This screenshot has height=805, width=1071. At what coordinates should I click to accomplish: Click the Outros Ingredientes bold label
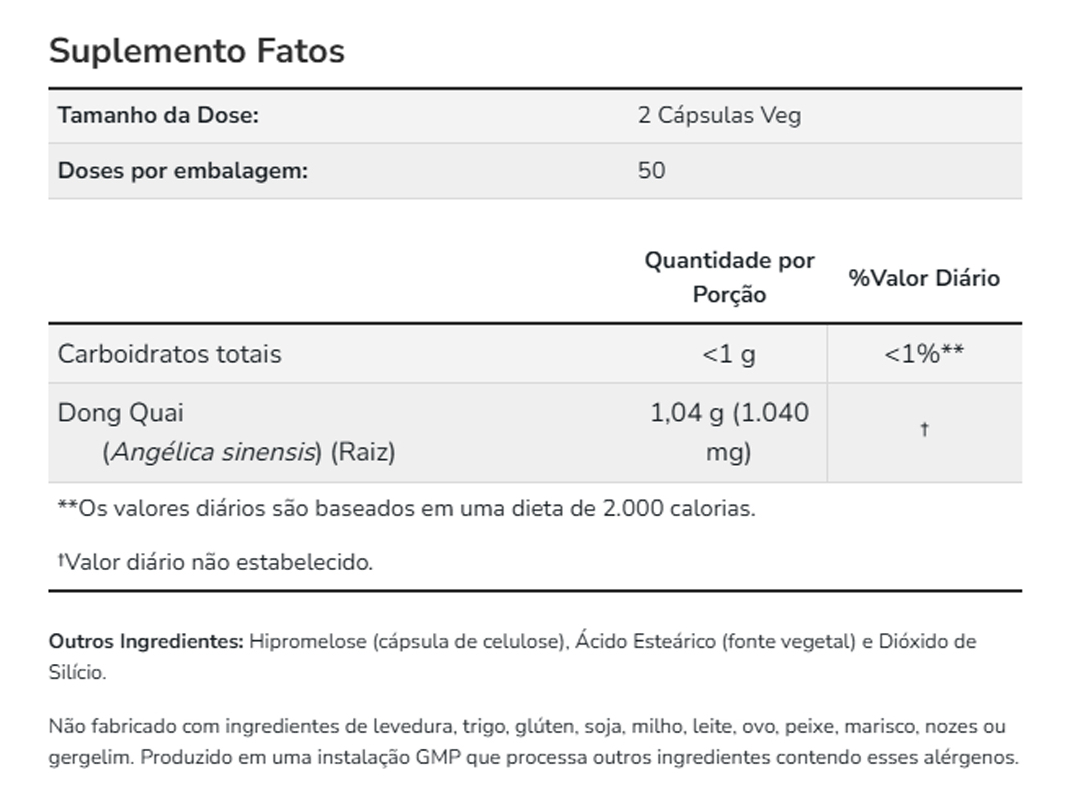[146, 641]
